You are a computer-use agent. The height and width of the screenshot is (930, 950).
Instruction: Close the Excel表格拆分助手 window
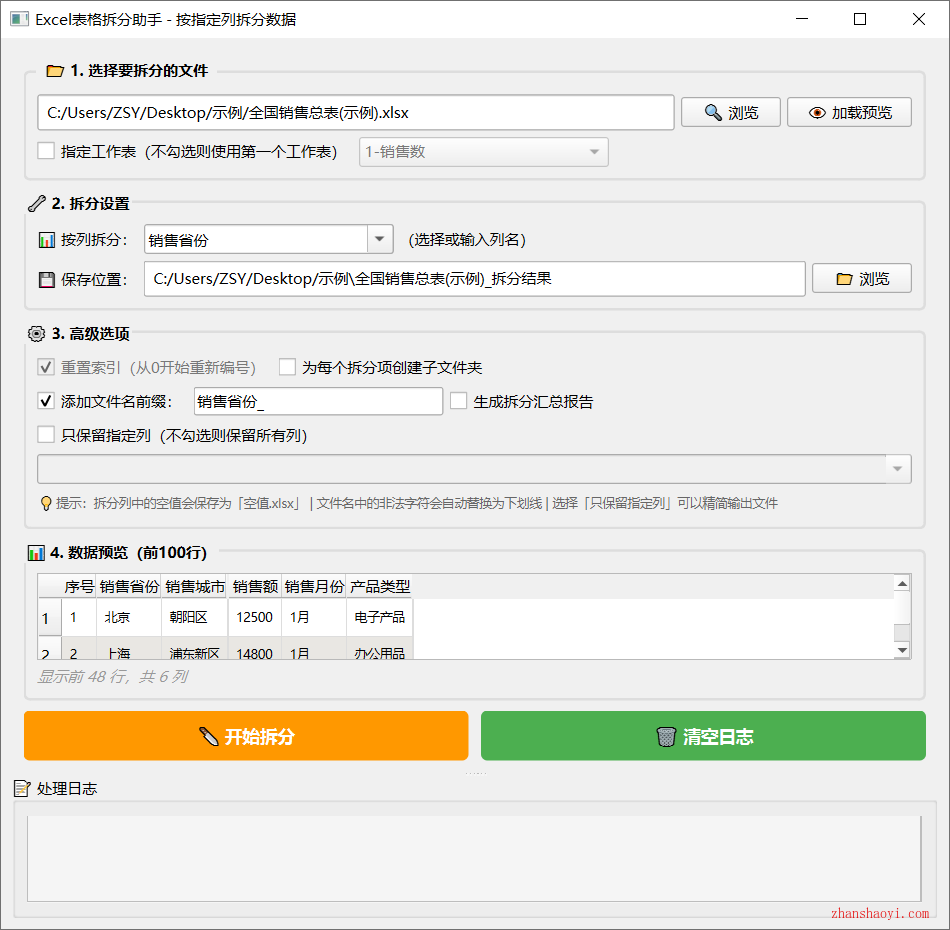tap(918, 19)
